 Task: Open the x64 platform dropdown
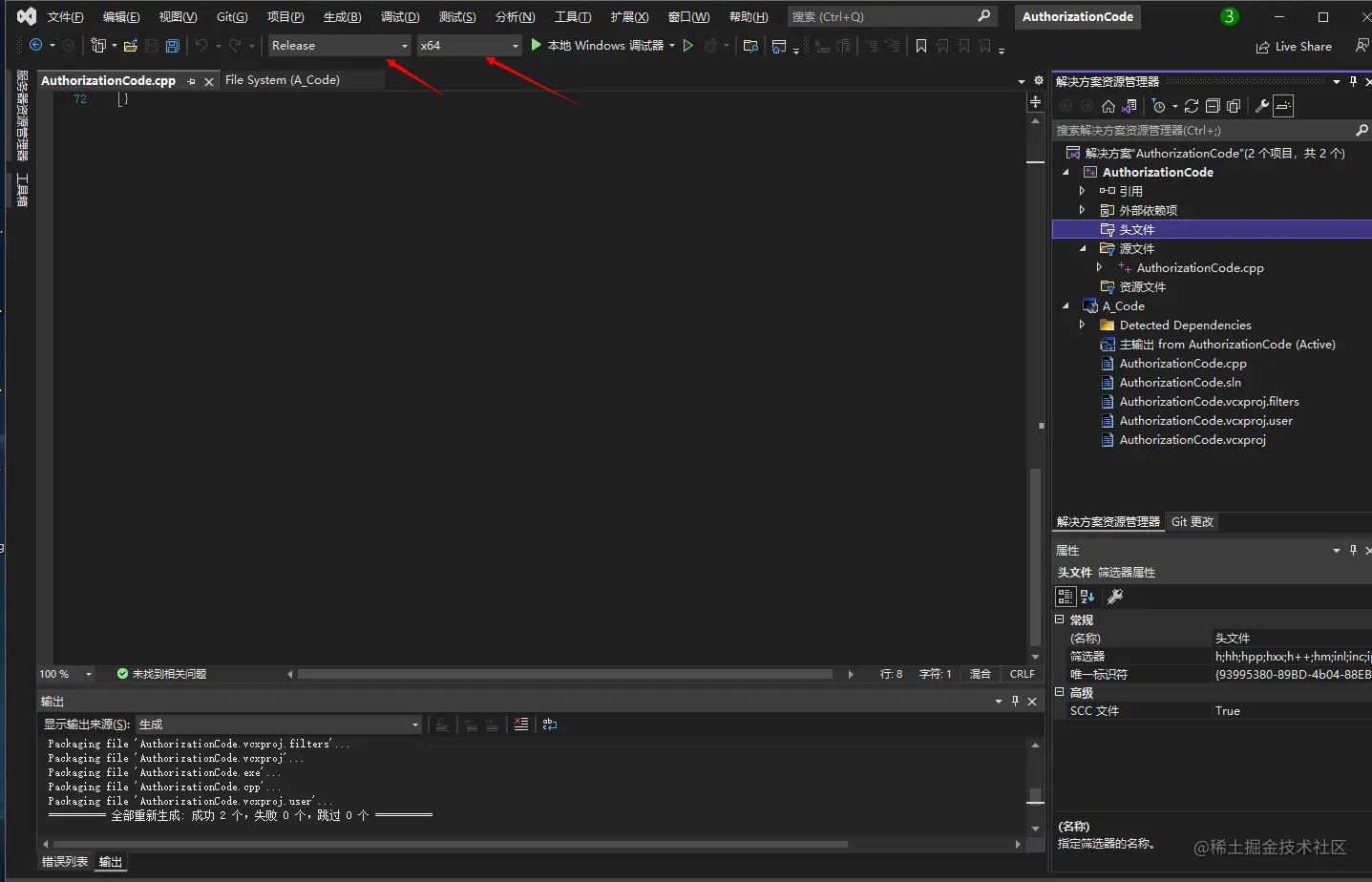[470, 45]
